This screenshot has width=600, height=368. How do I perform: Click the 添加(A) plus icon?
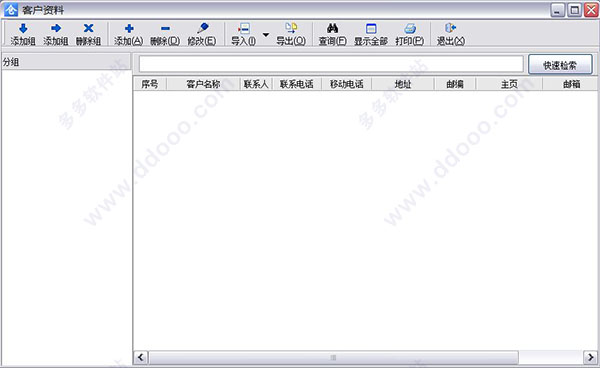click(129, 28)
